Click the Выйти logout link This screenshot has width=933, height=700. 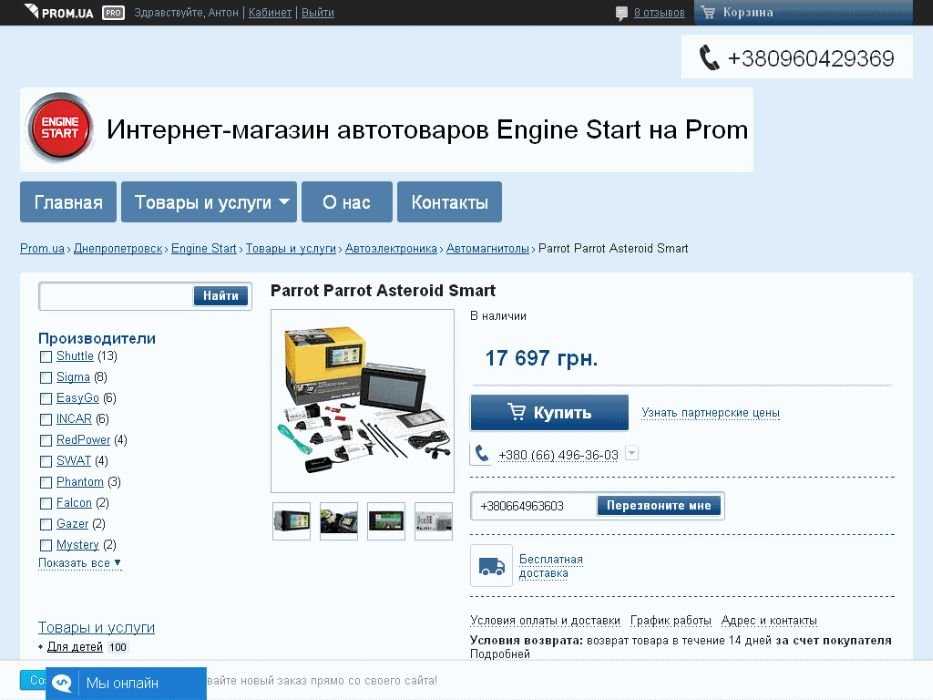tap(318, 12)
